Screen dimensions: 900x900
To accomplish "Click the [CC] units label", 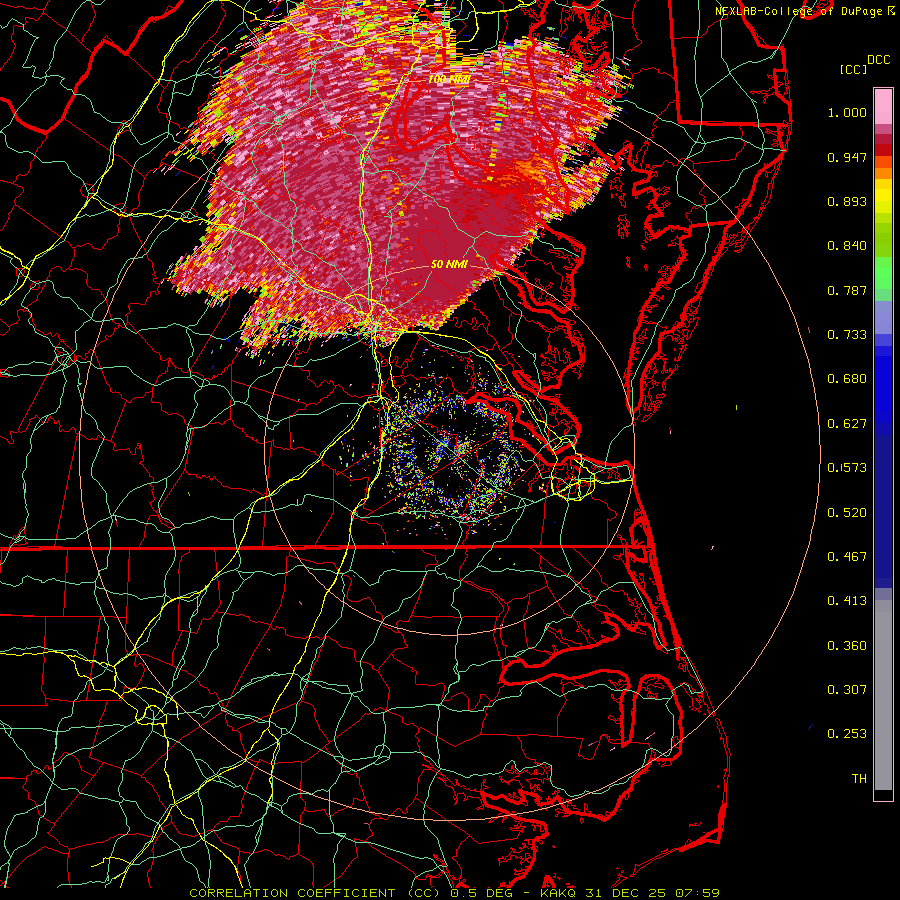I will pyautogui.click(x=853, y=69).
